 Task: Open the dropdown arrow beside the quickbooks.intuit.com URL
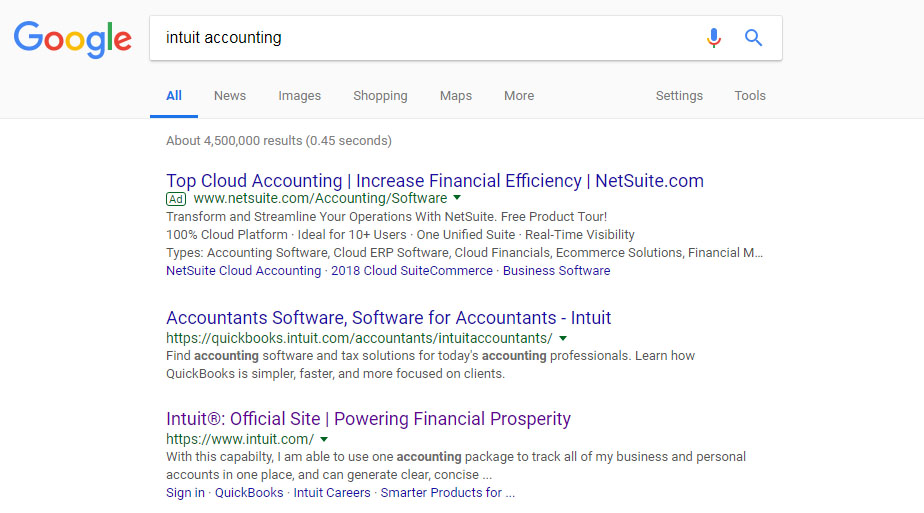coord(563,339)
